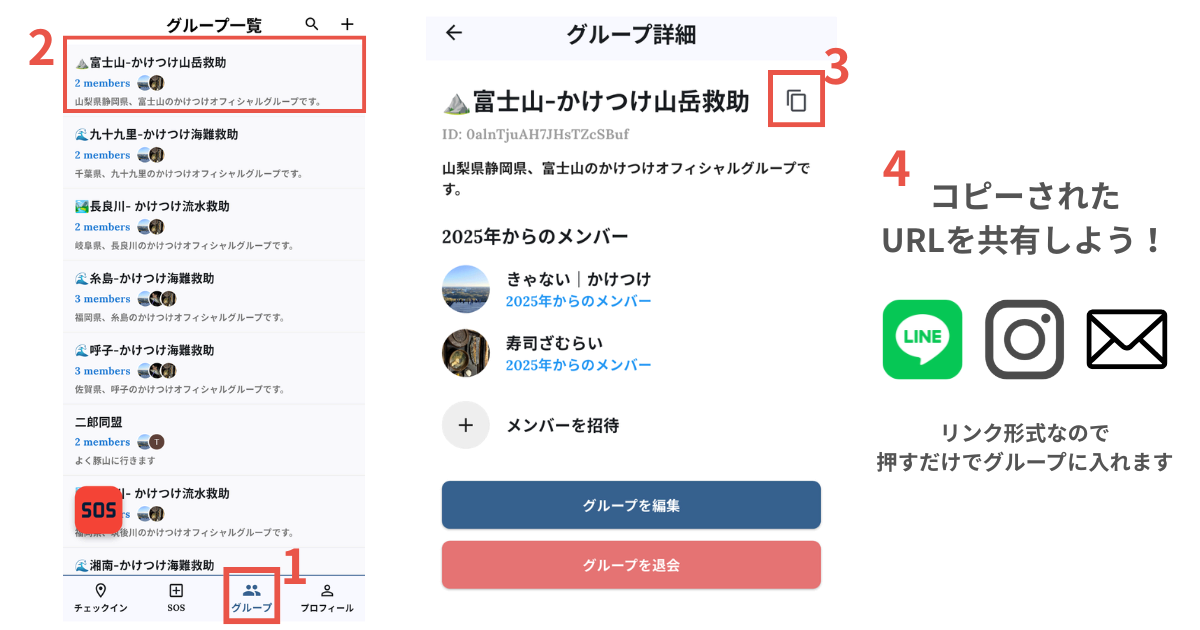Go back using the arrow in グループ詳細
The image size is (1200, 630).
pos(454,32)
